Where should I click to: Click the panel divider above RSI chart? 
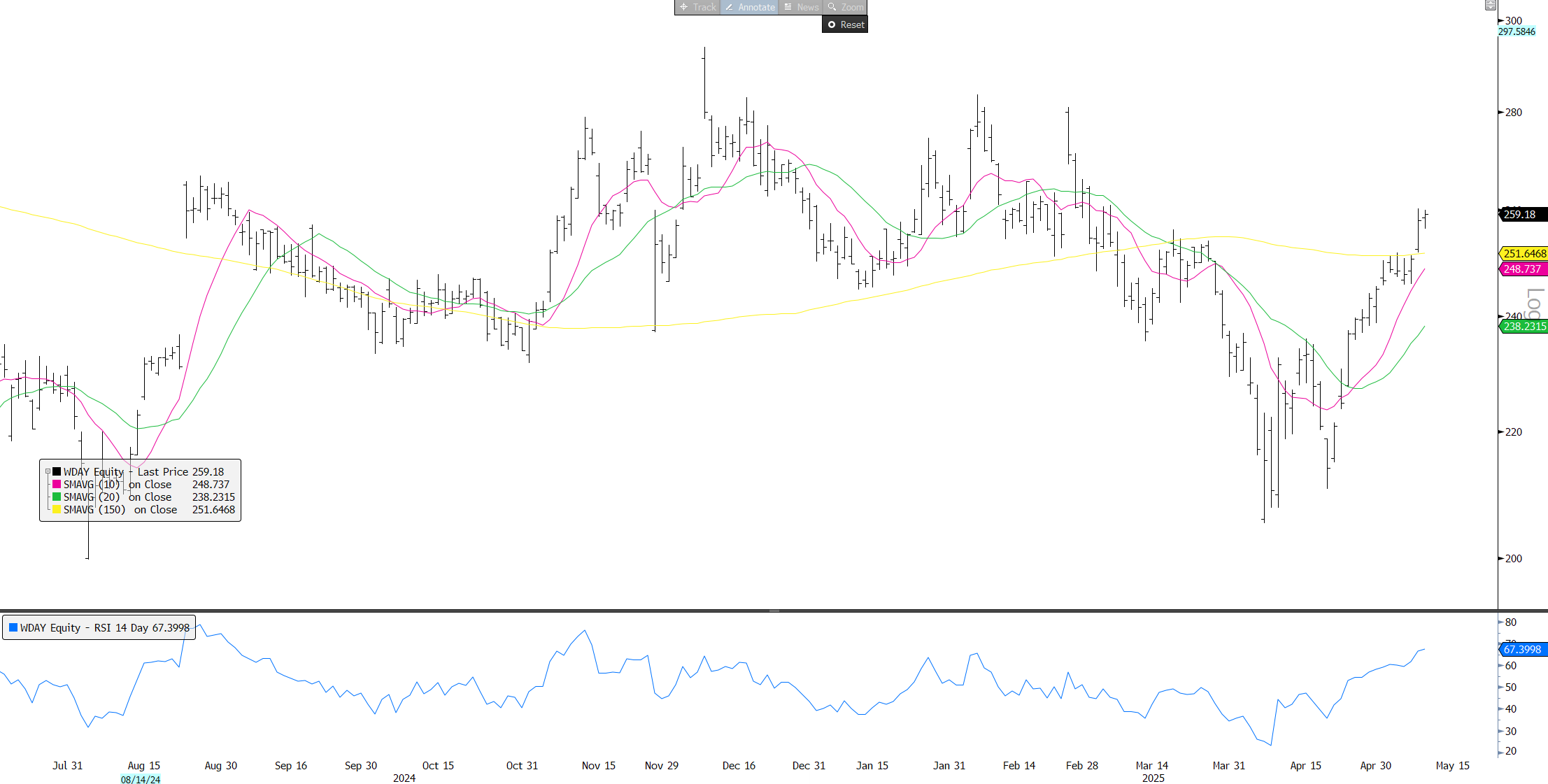(774, 611)
